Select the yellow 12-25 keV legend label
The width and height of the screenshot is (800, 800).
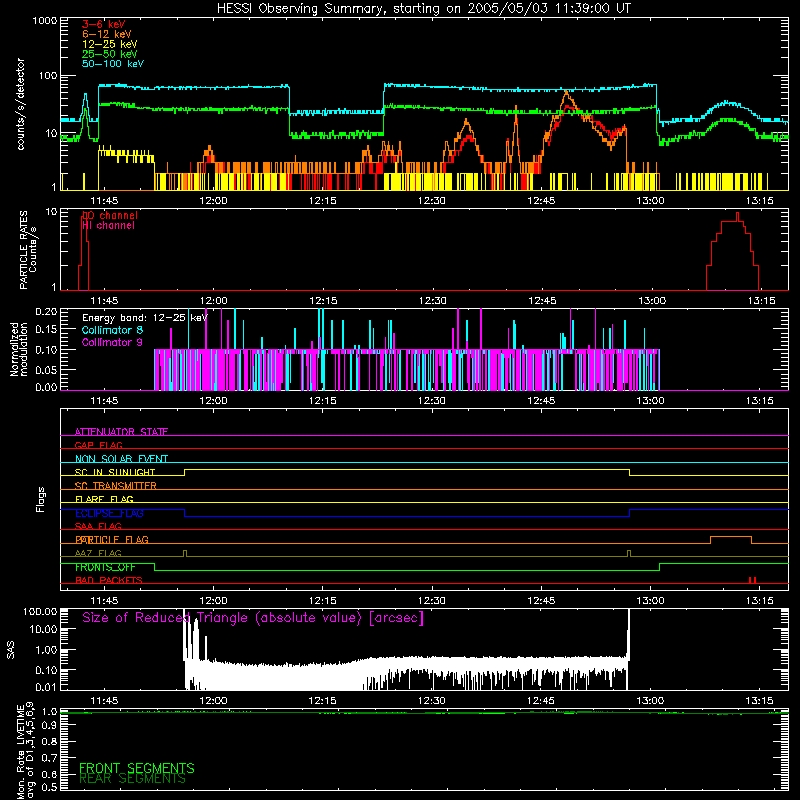pos(110,44)
